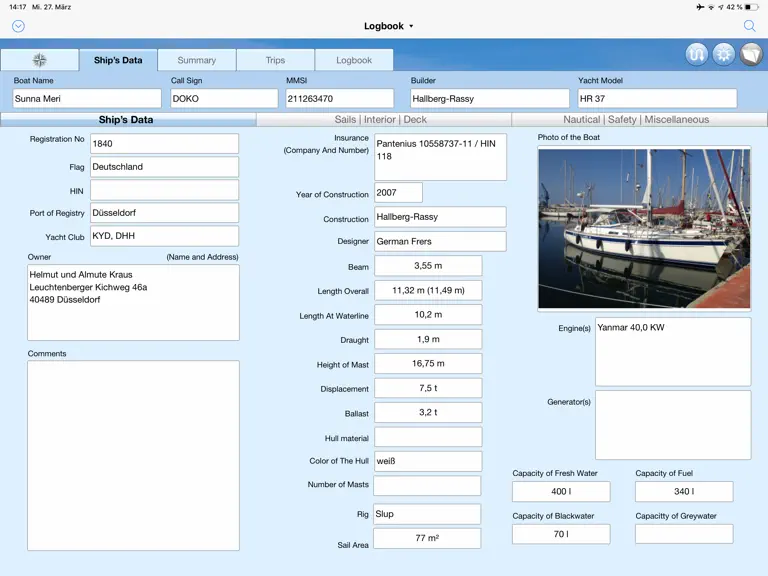This screenshot has height=576, width=768.
Task: Tap the battery indicator in status bar
Action: click(751, 7)
